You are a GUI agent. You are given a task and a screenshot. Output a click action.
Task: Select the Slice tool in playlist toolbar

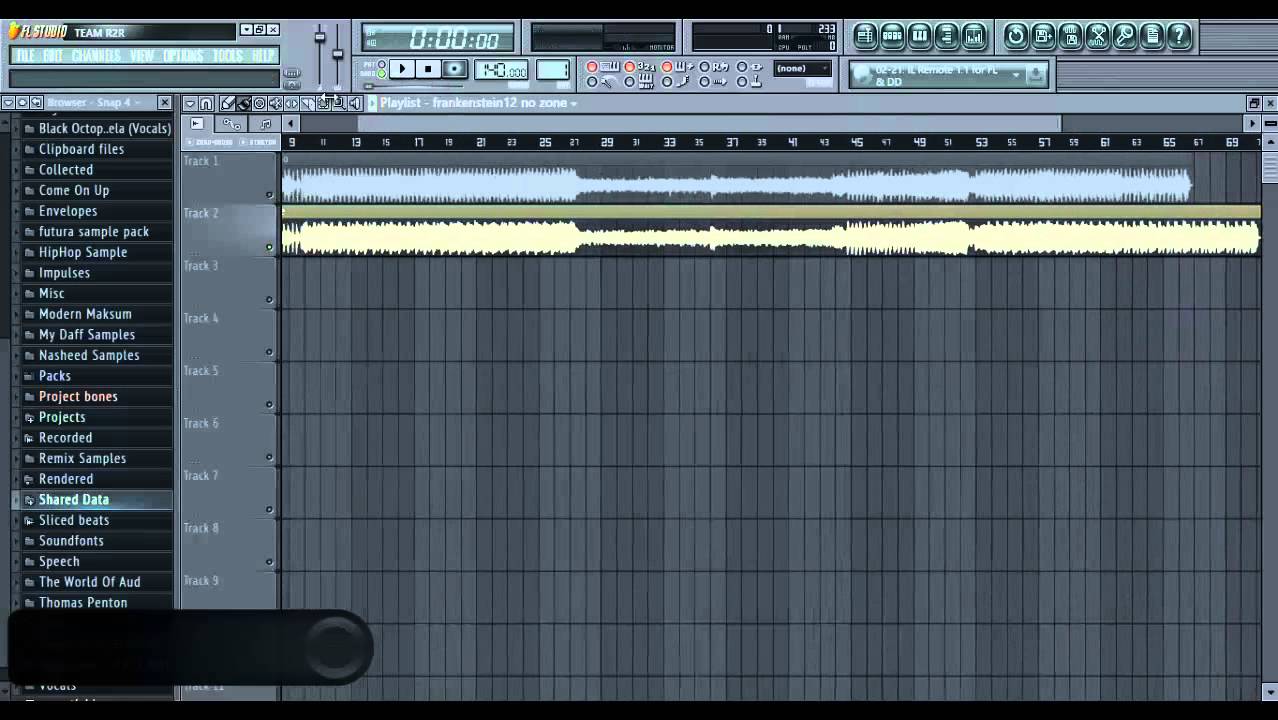(x=307, y=103)
